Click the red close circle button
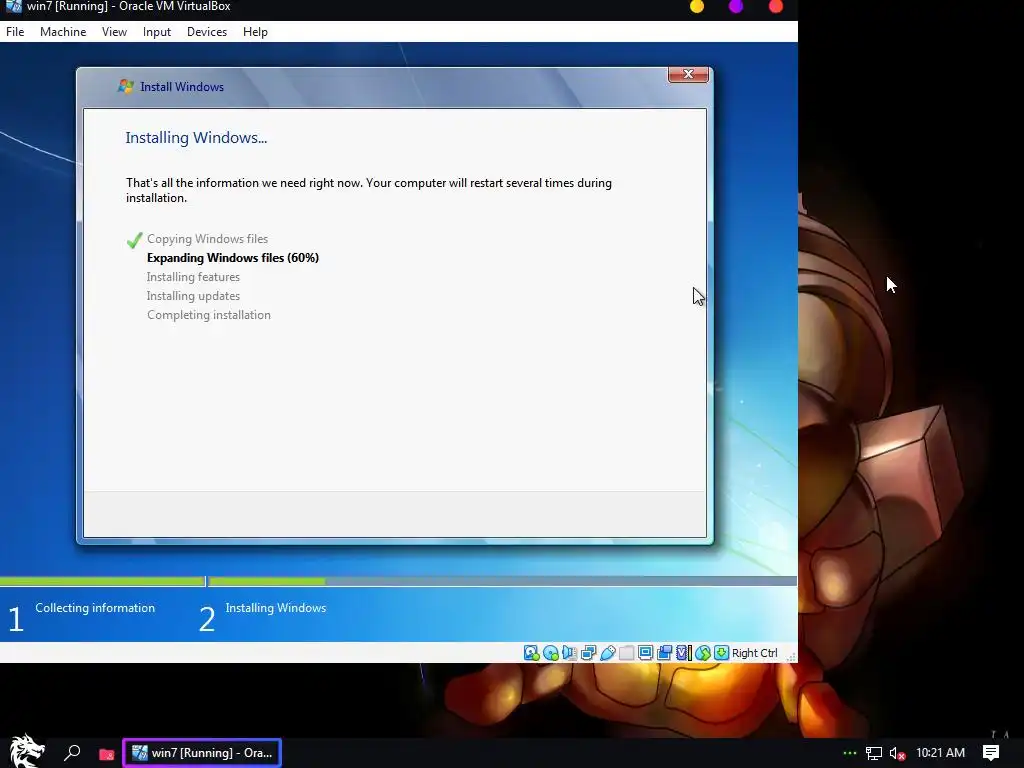 coord(775,7)
